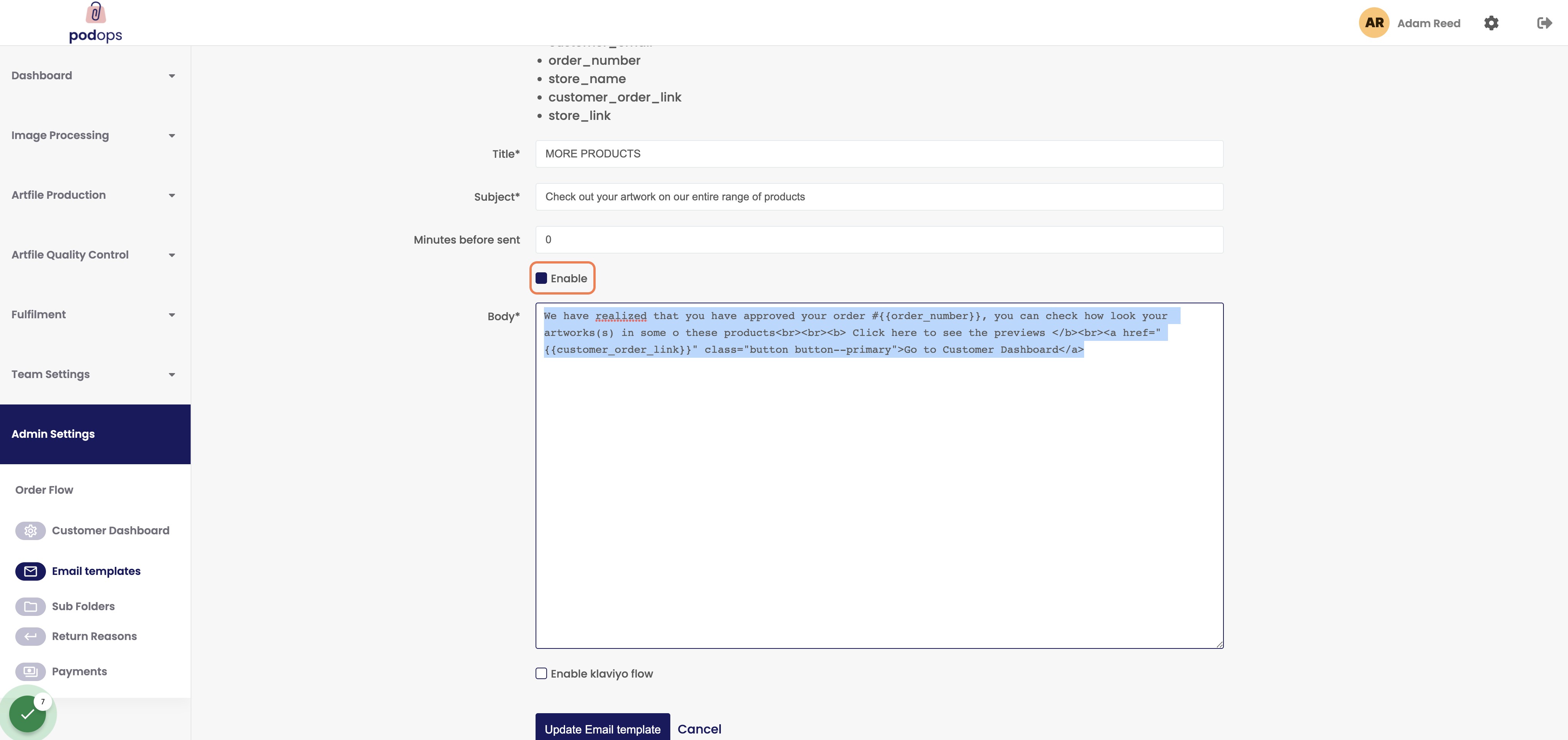1568x740 pixels.
Task: Click the Payments money icon
Action: click(x=31, y=672)
